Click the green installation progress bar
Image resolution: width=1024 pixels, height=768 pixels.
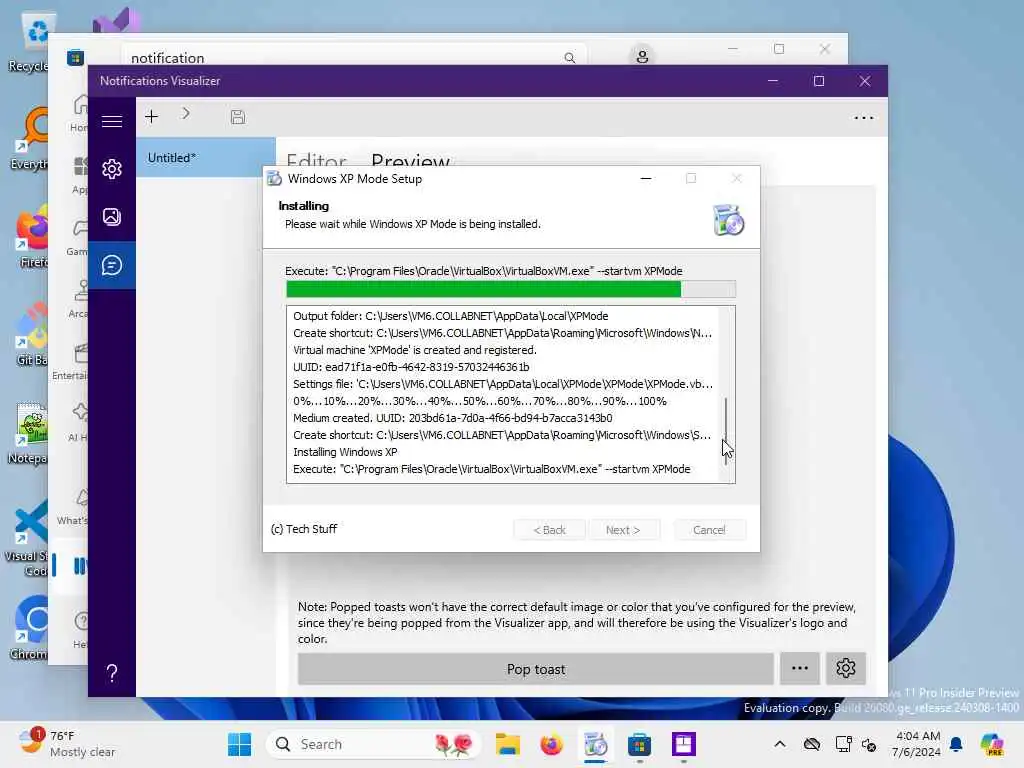tap(511, 289)
